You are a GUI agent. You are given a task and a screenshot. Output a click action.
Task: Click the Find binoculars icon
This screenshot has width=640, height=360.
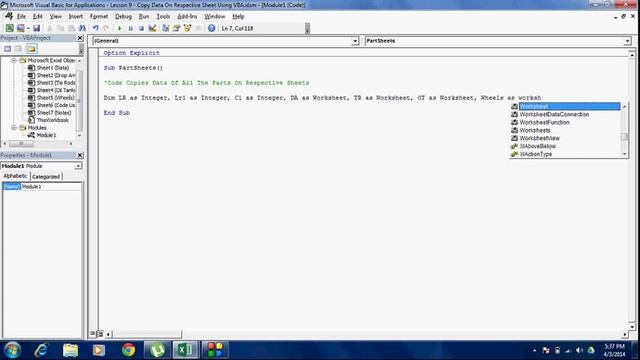click(82, 28)
